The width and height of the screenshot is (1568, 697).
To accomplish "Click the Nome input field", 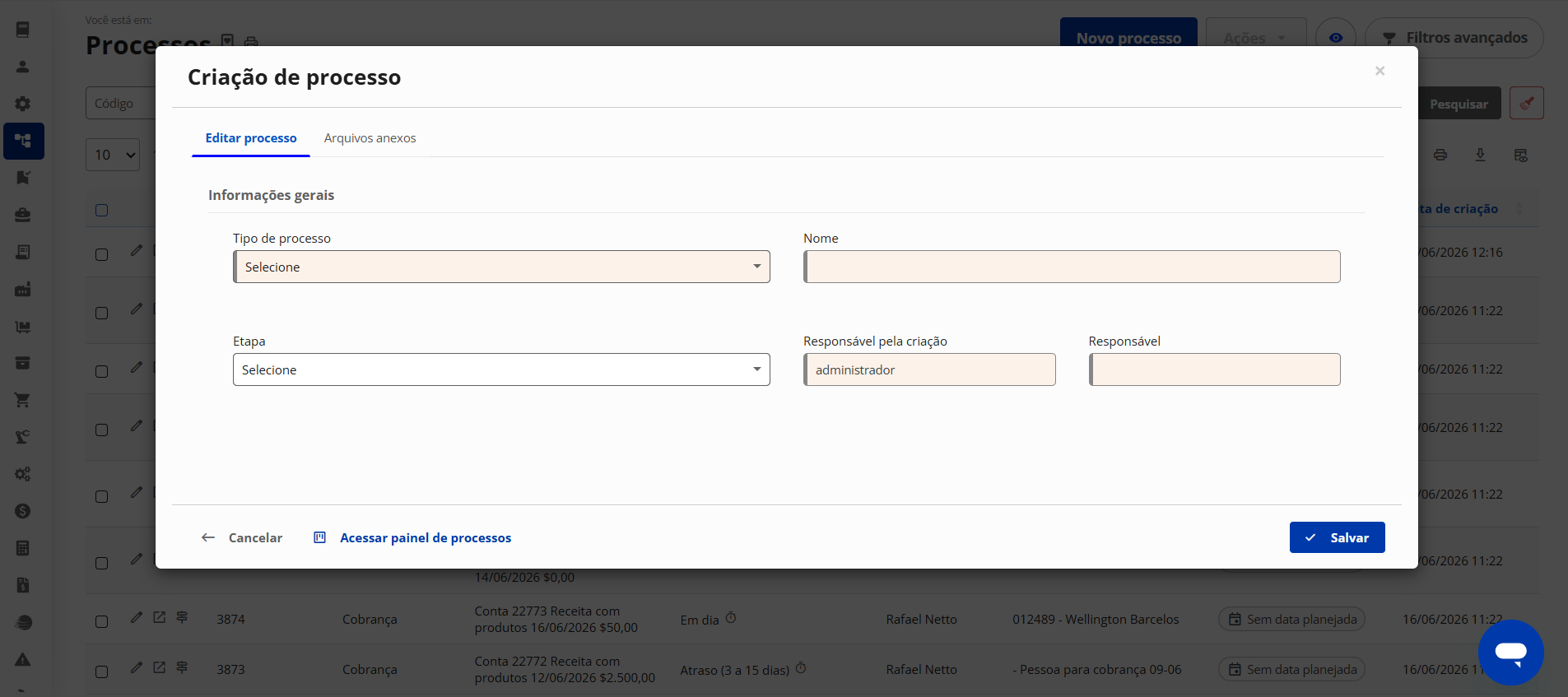I will pyautogui.click(x=1072, y=267).
